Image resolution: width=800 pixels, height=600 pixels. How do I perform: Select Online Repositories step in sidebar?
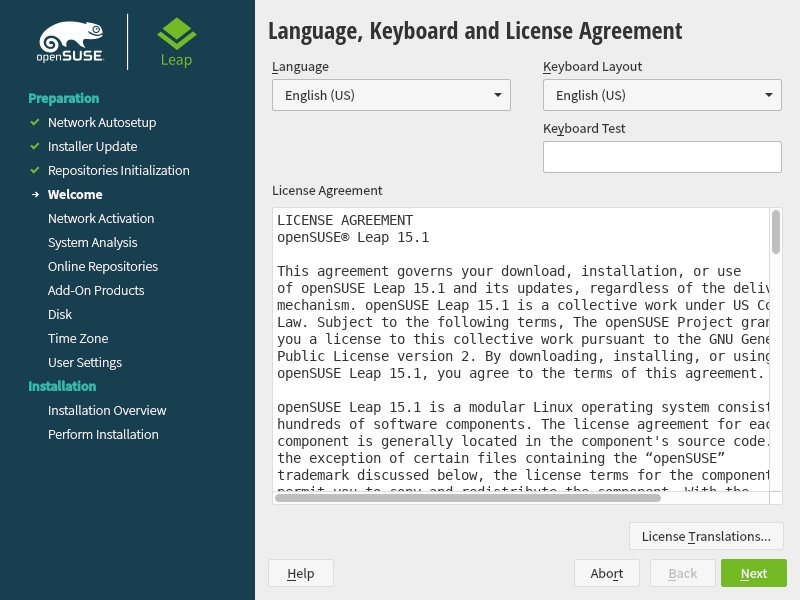(103, 266)
